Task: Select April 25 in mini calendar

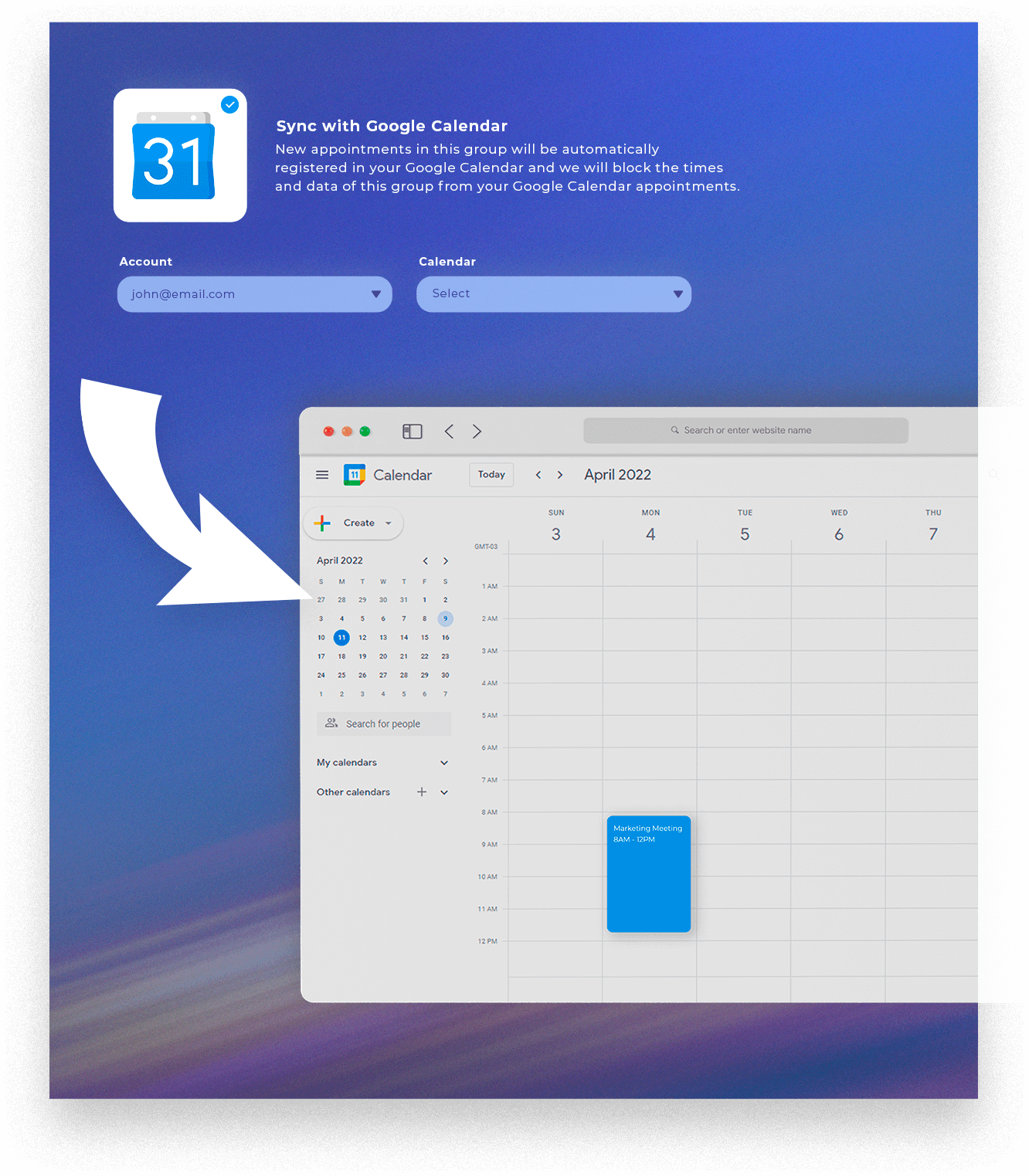Action: click(x=341, y=675)
